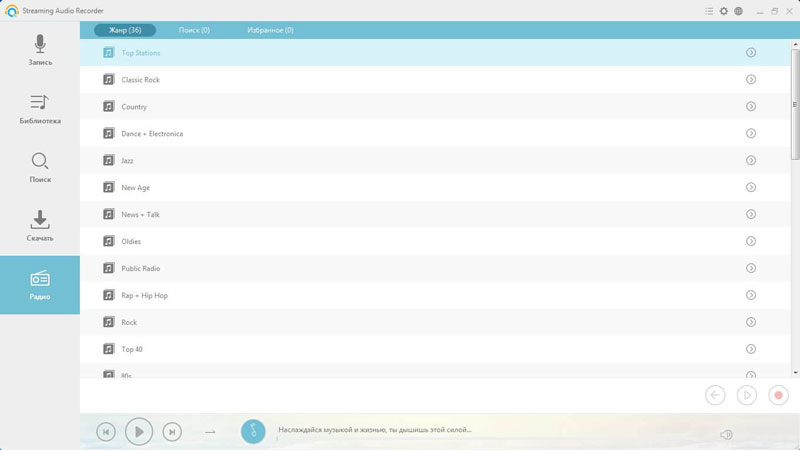800x450 pixels.
Task: Click the Rap + Hip Hop music icon
Action: click(108, 295)
